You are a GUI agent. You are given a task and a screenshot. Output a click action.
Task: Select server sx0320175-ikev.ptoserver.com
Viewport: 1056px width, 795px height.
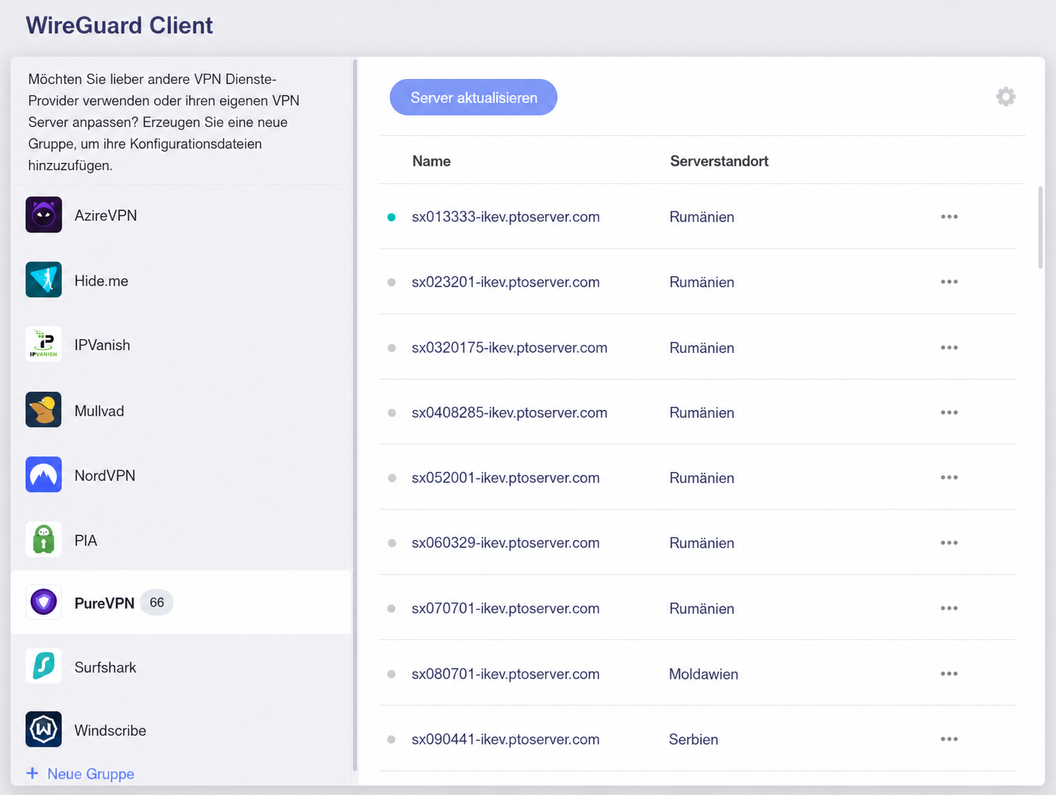tap(509, 348)
